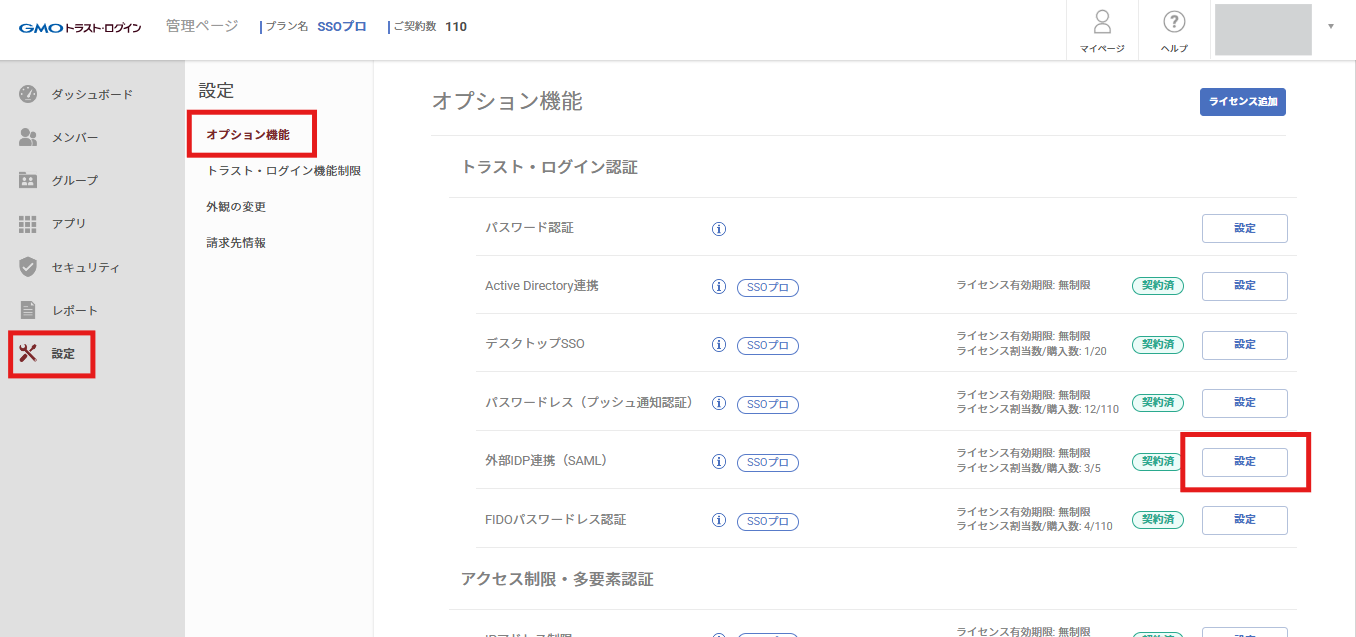1356x637 pixels.
Task: Click the ダッシュボード gauge icon
Action: tap(28, 94)
